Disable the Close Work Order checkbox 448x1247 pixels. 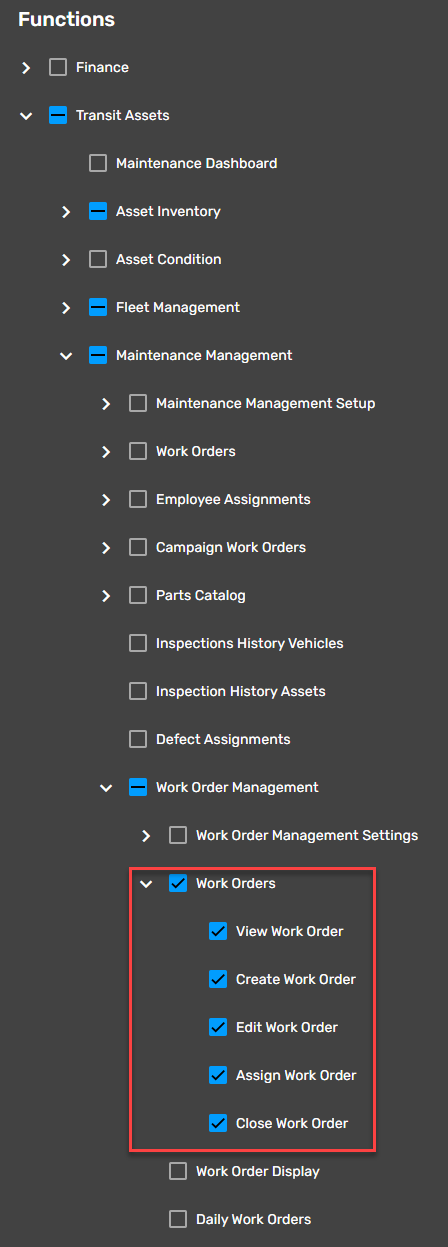[x=218, y=1123]
